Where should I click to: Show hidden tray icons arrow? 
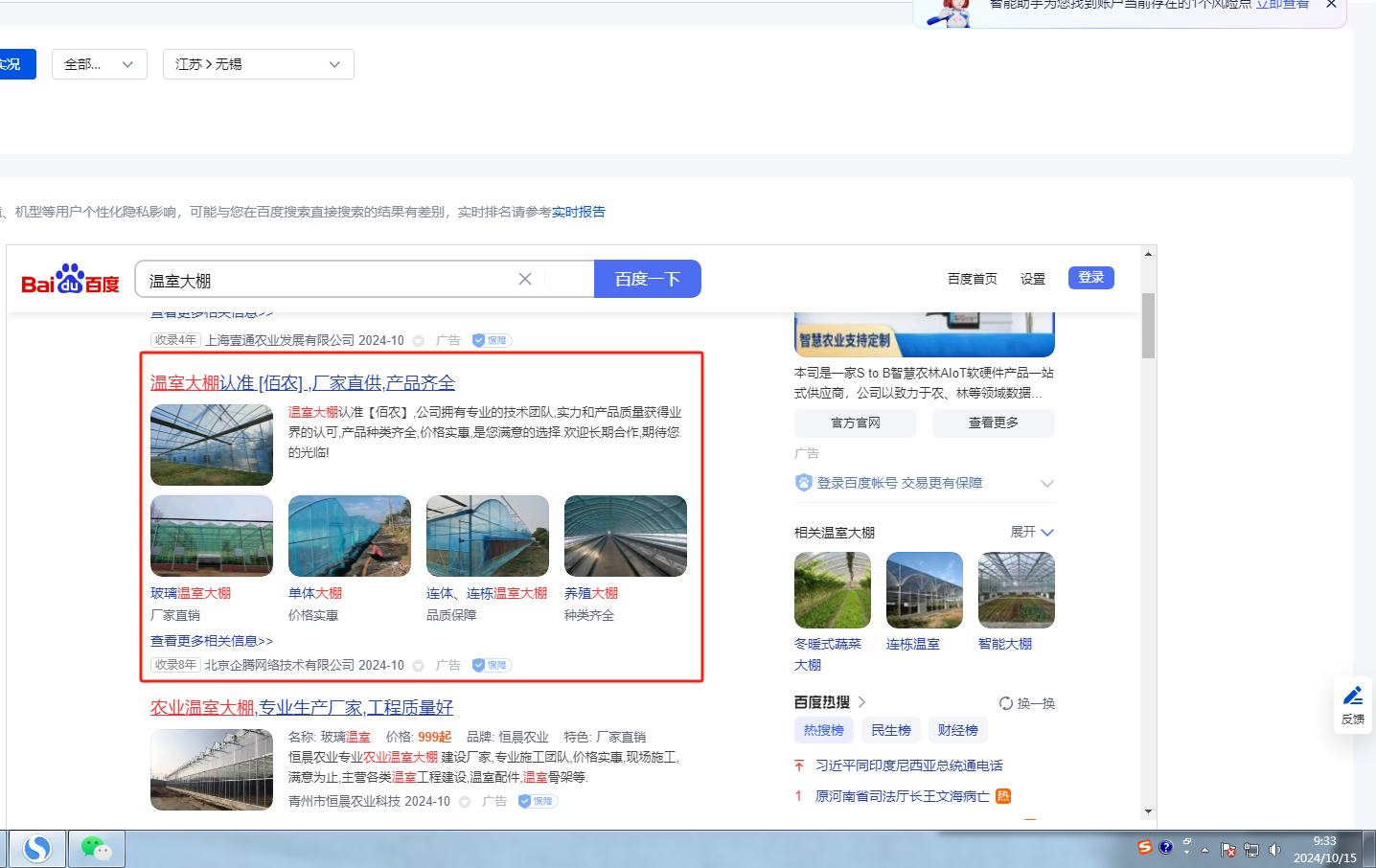coord(1205,851)
